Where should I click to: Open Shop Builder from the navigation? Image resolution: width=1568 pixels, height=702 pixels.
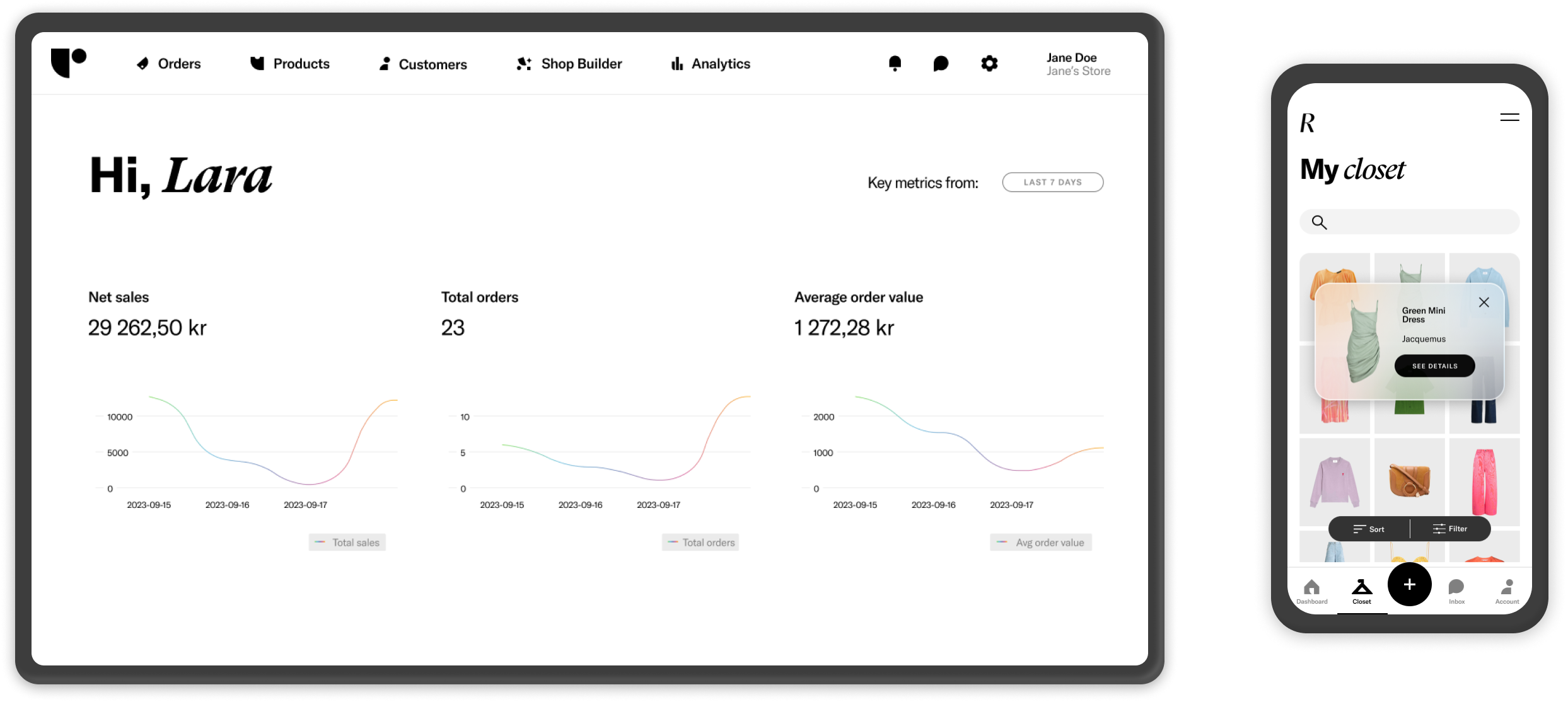tap(569, 64)
